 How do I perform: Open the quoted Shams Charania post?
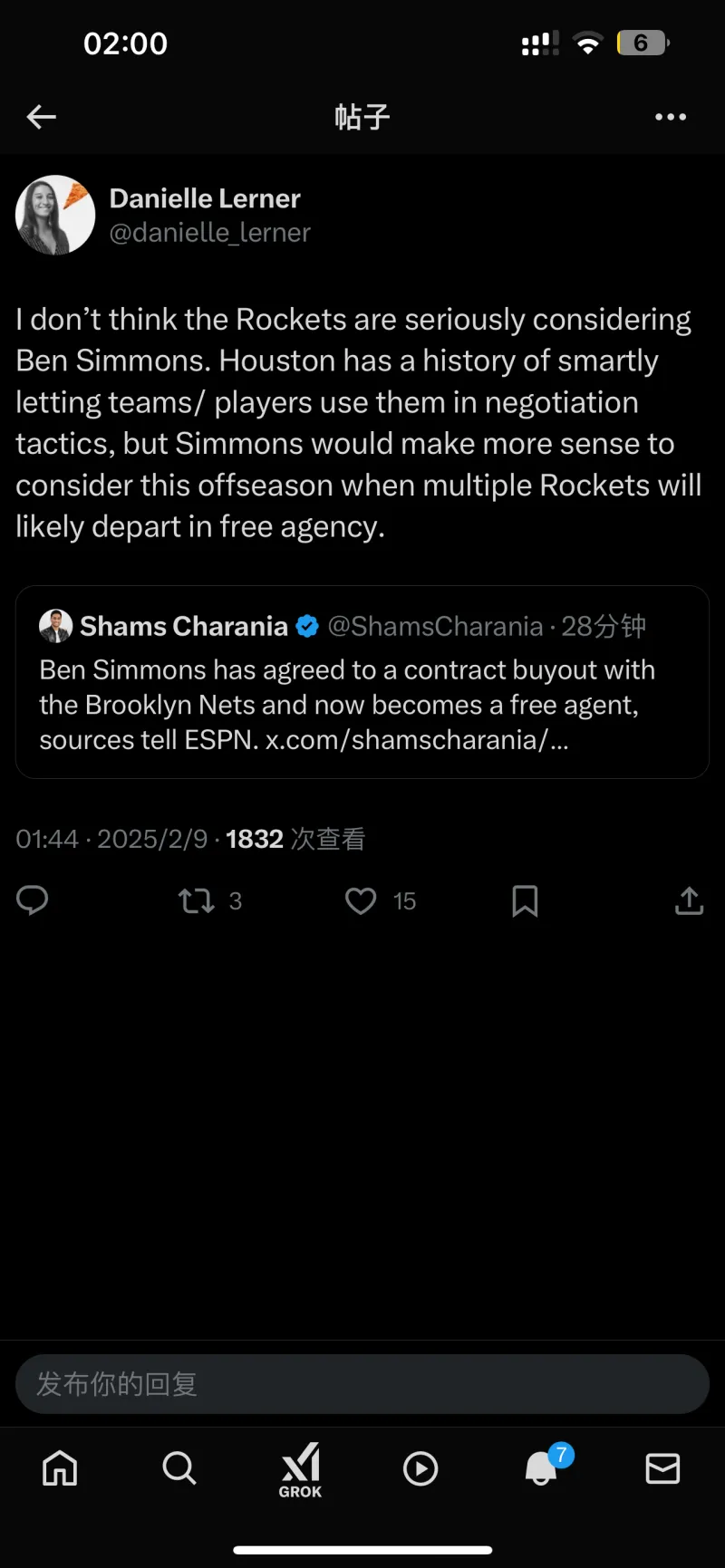coord(362,705)
